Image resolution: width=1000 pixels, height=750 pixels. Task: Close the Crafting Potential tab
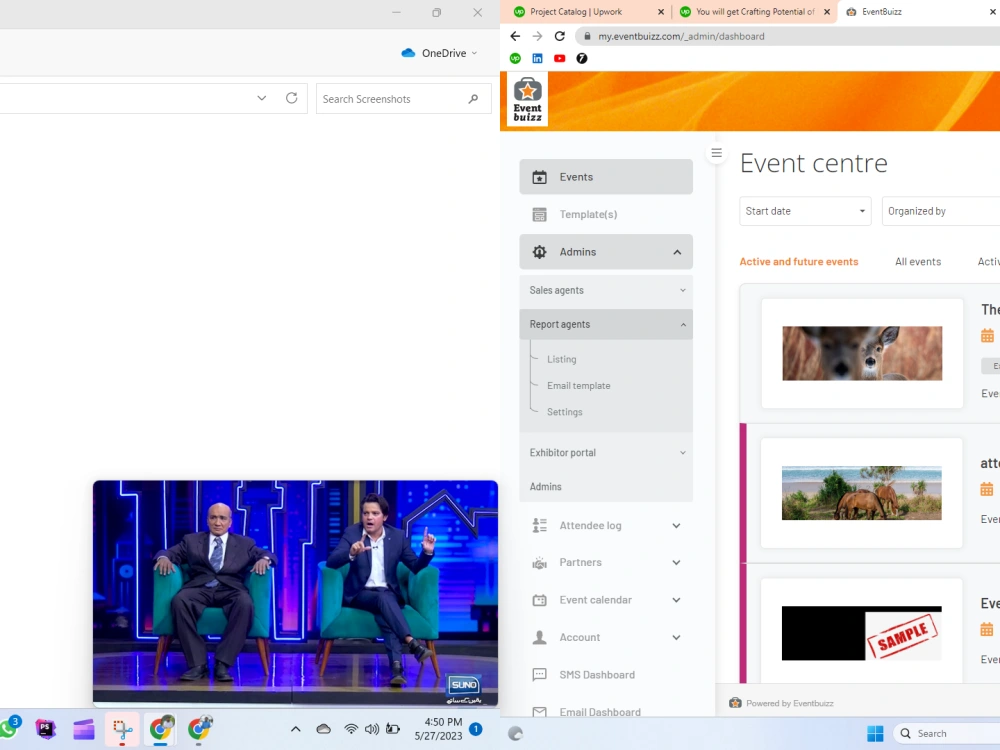827,11
